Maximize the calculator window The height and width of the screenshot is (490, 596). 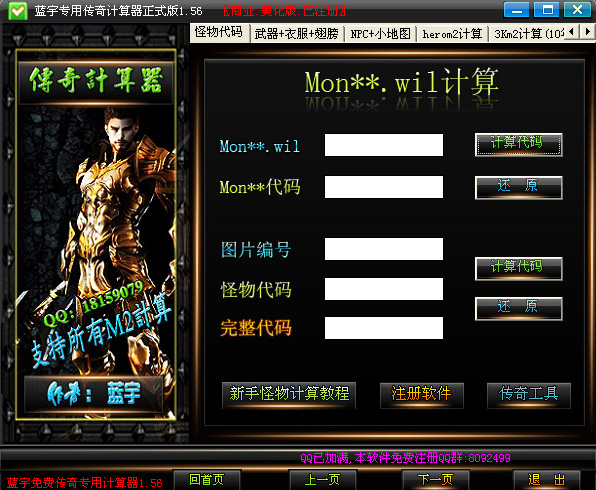pos(546,10)
